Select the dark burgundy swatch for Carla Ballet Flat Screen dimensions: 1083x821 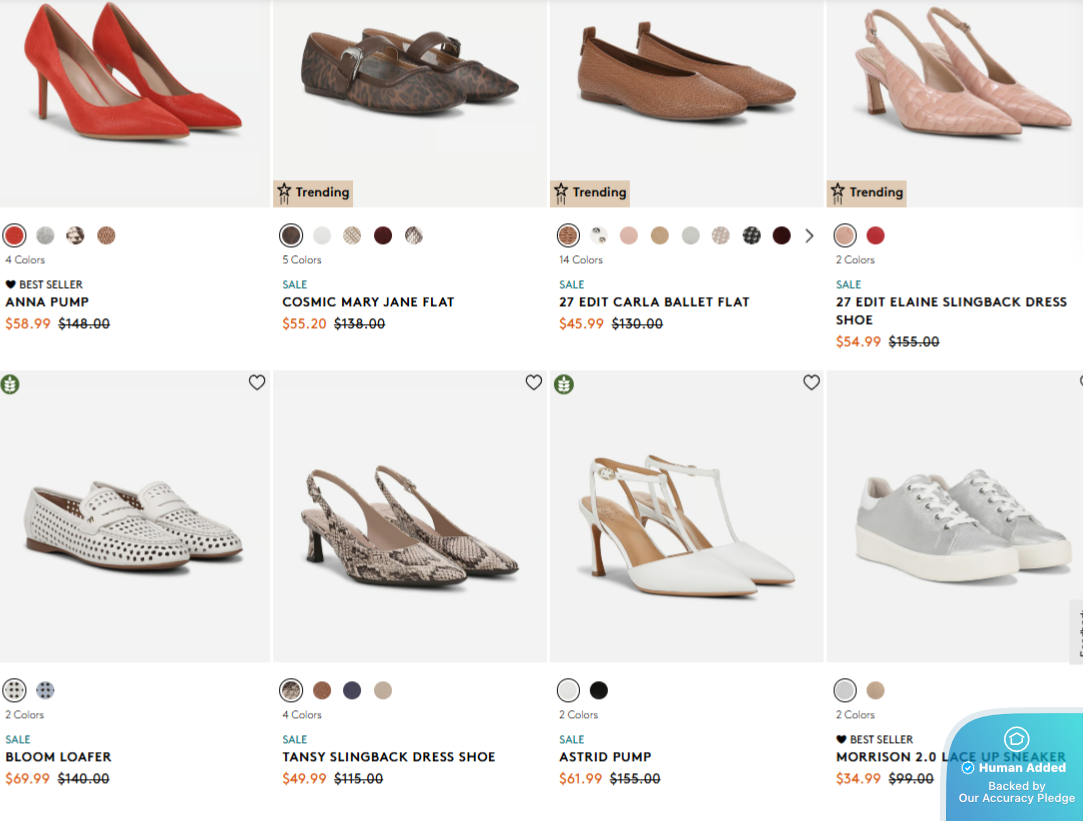click(781, 235)
